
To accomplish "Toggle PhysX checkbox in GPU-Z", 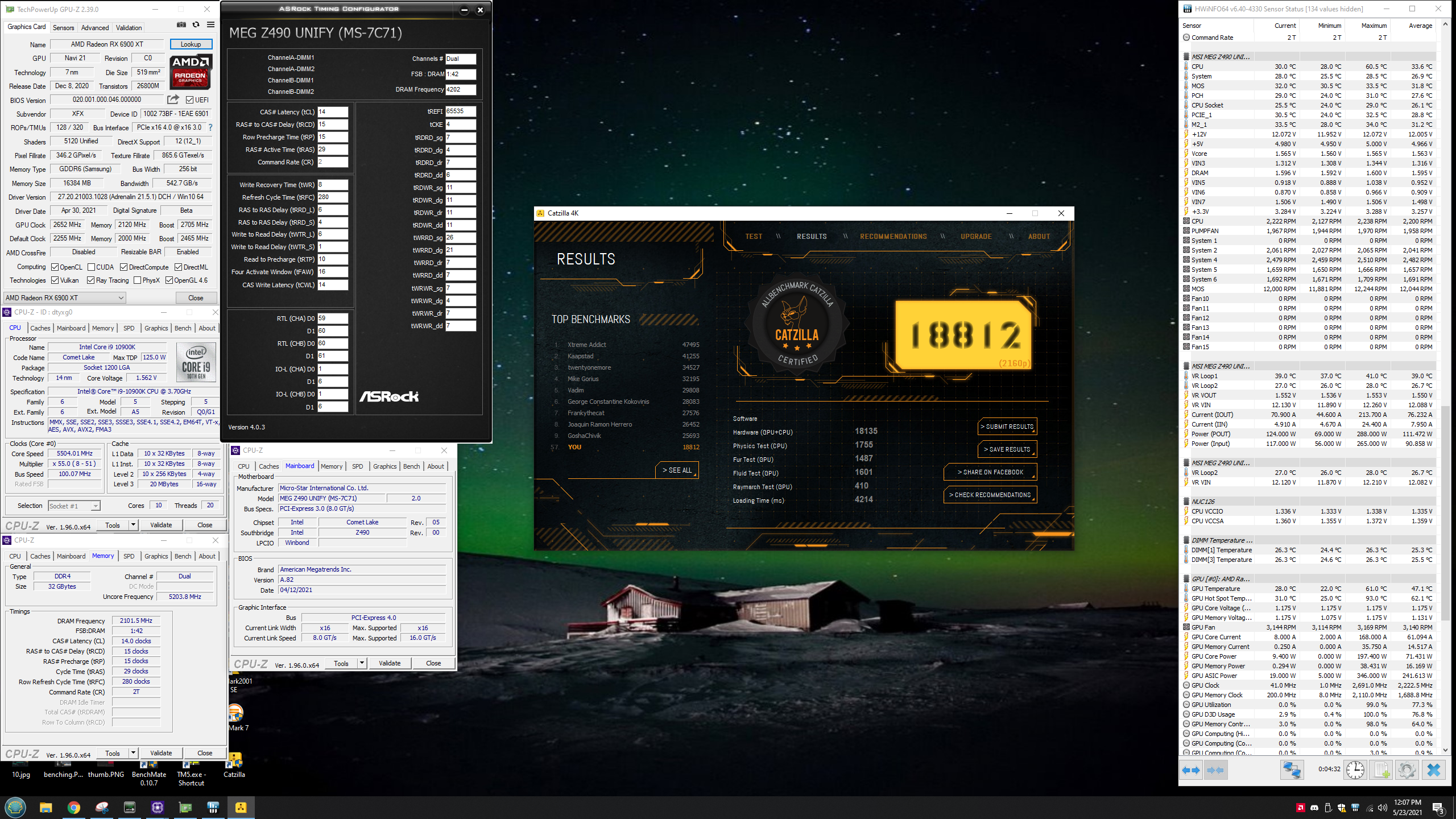I will tap(137, 280).
